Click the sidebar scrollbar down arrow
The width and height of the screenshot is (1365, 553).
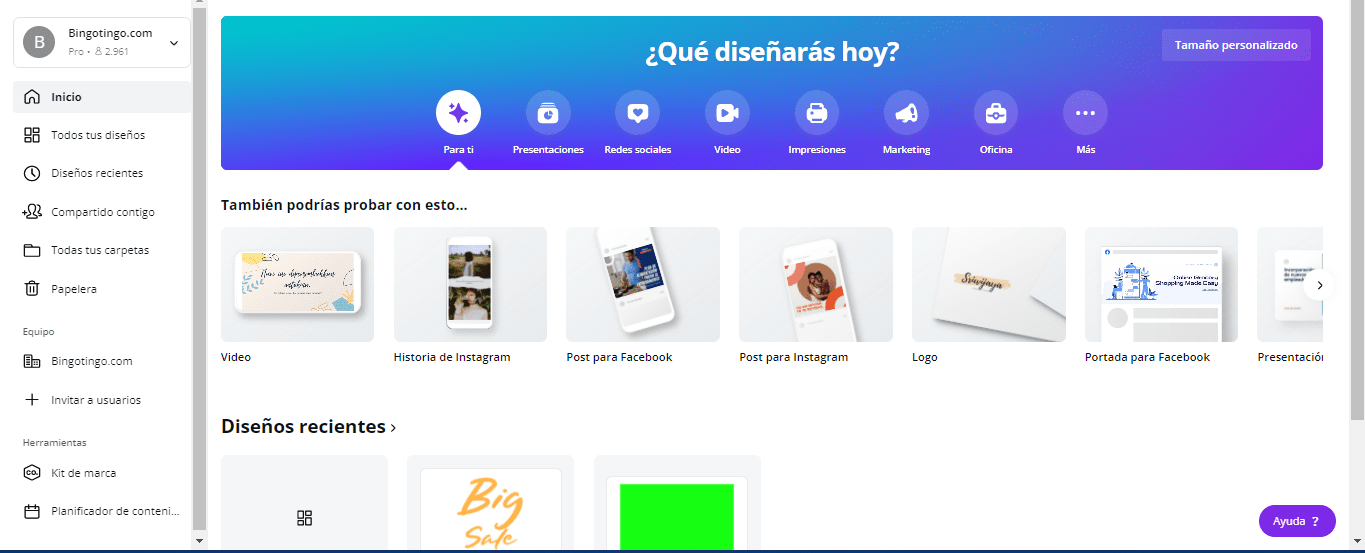click(x=199, y=541)
